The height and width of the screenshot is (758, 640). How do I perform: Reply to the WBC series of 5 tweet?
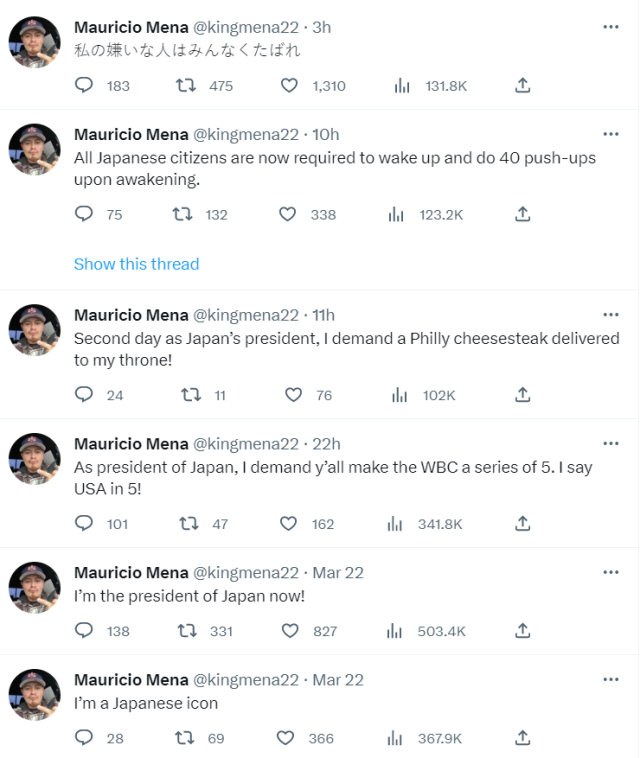[85, 523]
